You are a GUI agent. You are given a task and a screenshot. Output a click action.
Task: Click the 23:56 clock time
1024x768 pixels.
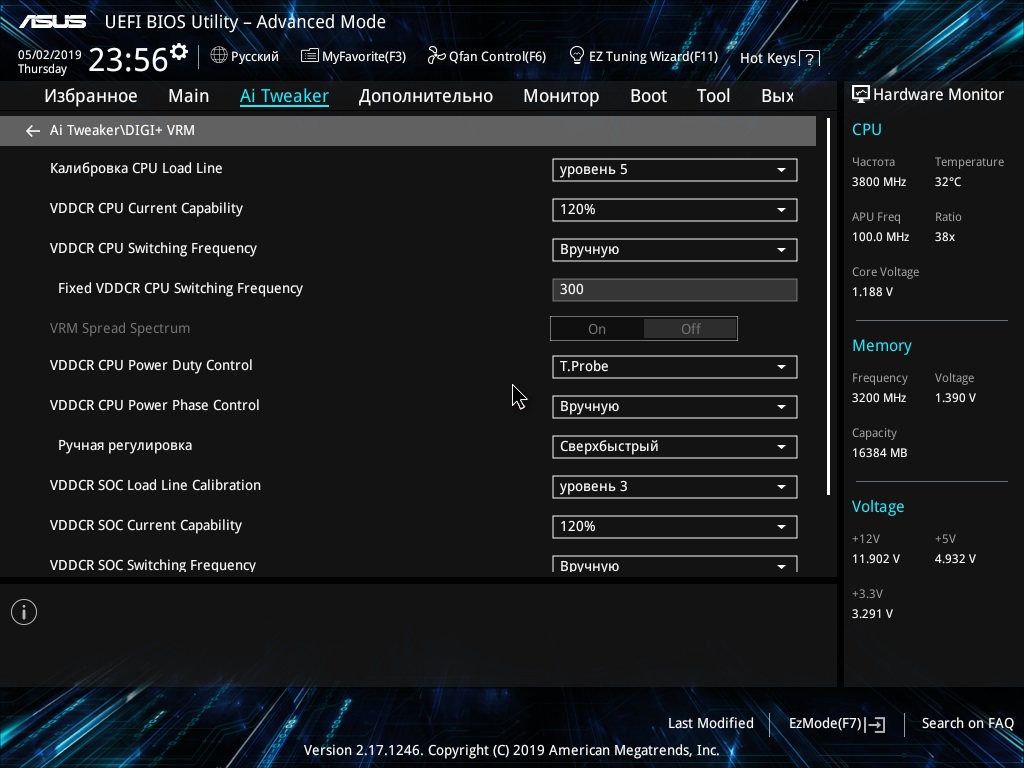coord(128,60)
